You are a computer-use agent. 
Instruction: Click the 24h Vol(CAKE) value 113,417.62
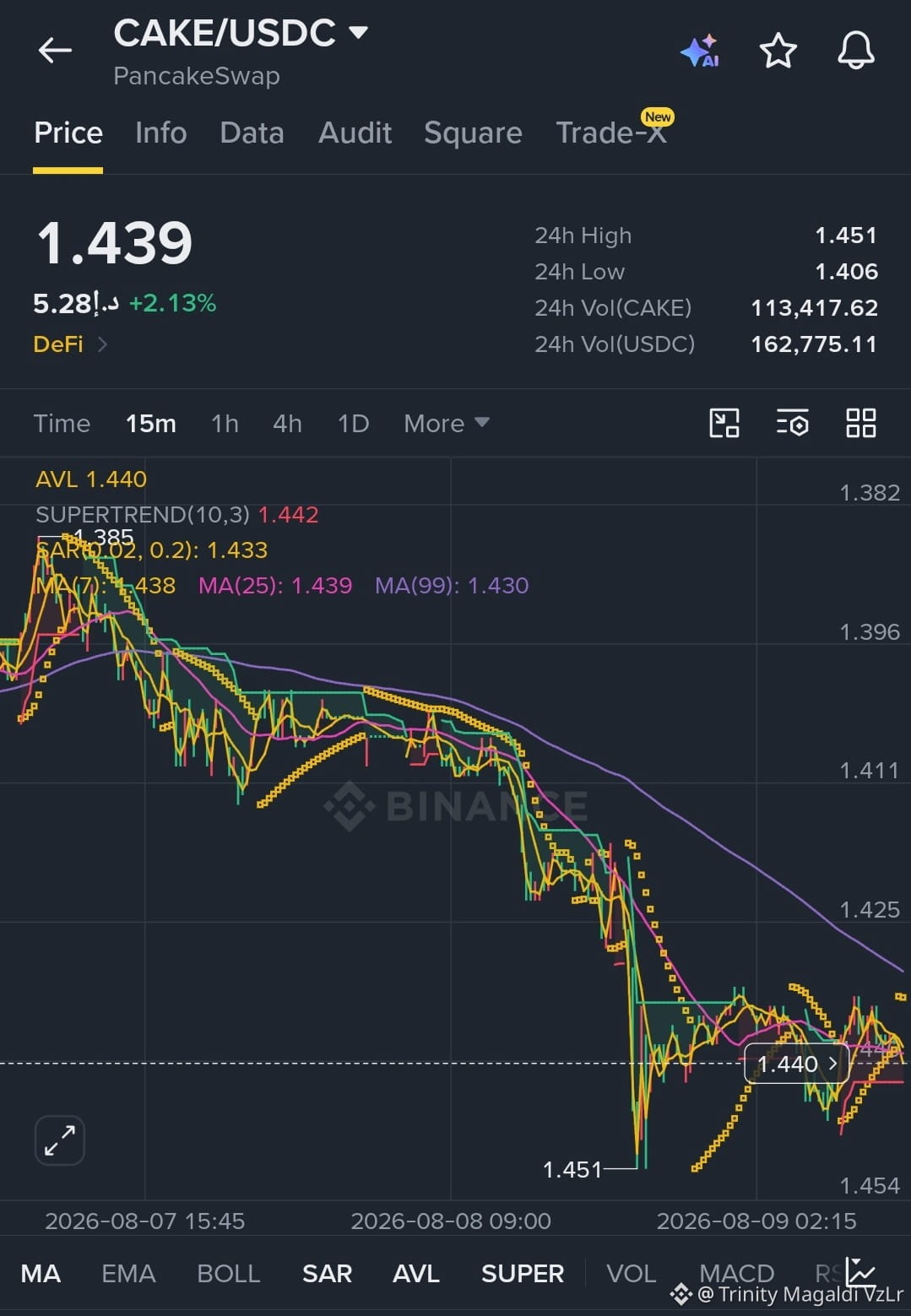click(815, 308)
